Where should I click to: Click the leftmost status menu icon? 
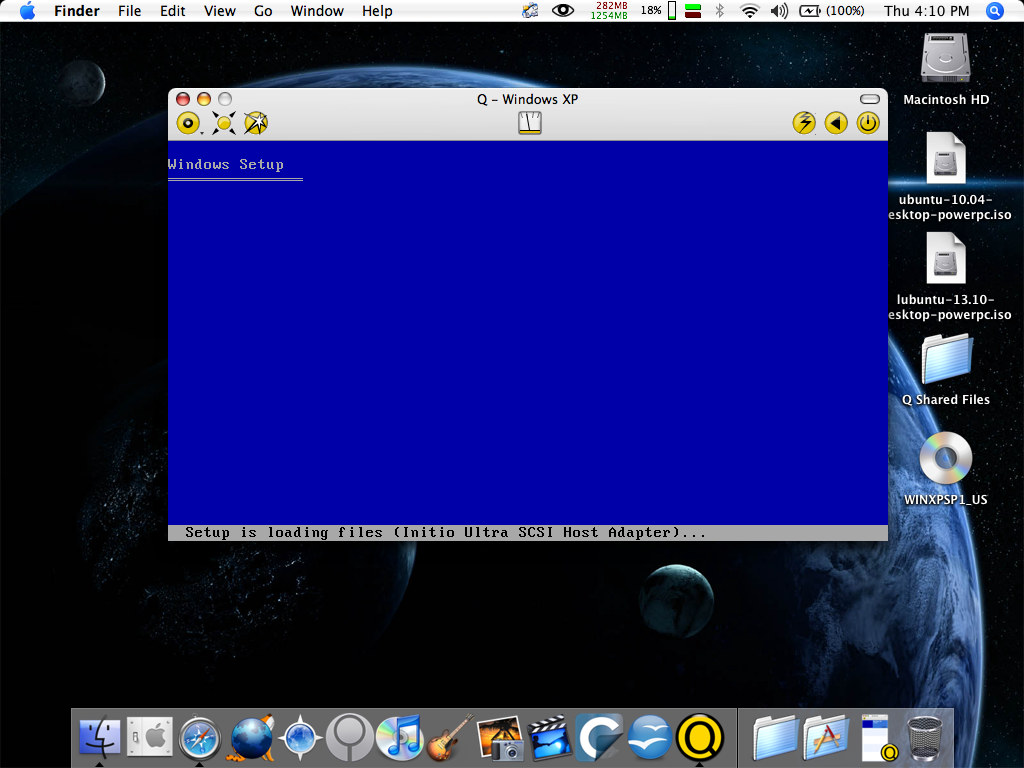click(x=530, y=11)
